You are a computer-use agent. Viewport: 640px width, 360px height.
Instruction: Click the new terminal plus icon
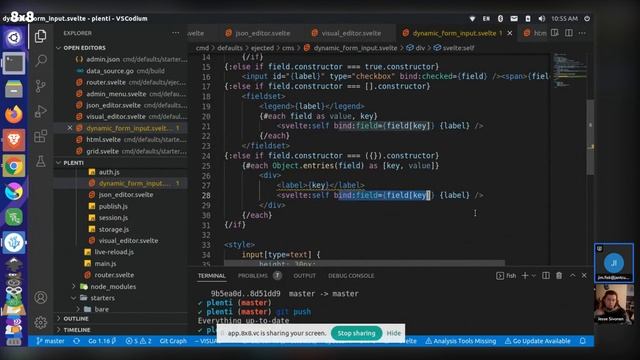coord(525,276)
